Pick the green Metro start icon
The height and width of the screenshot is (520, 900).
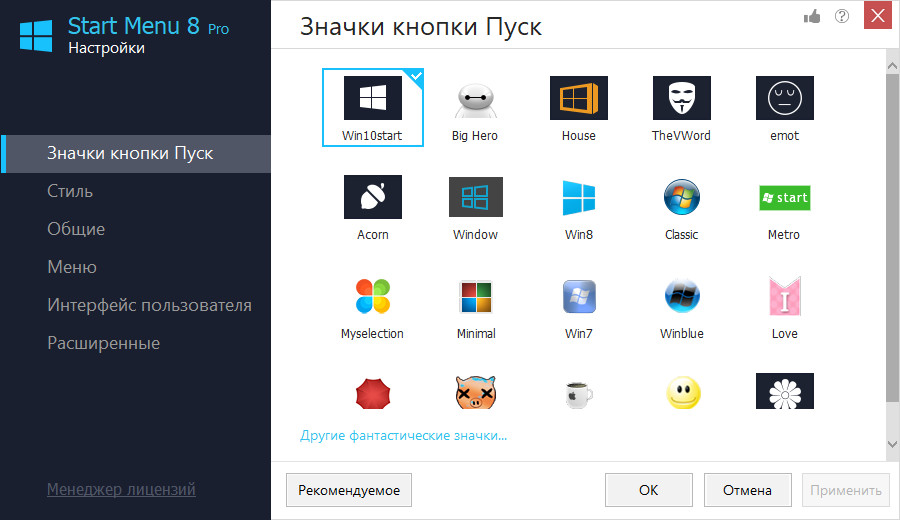tap(784, 198)
